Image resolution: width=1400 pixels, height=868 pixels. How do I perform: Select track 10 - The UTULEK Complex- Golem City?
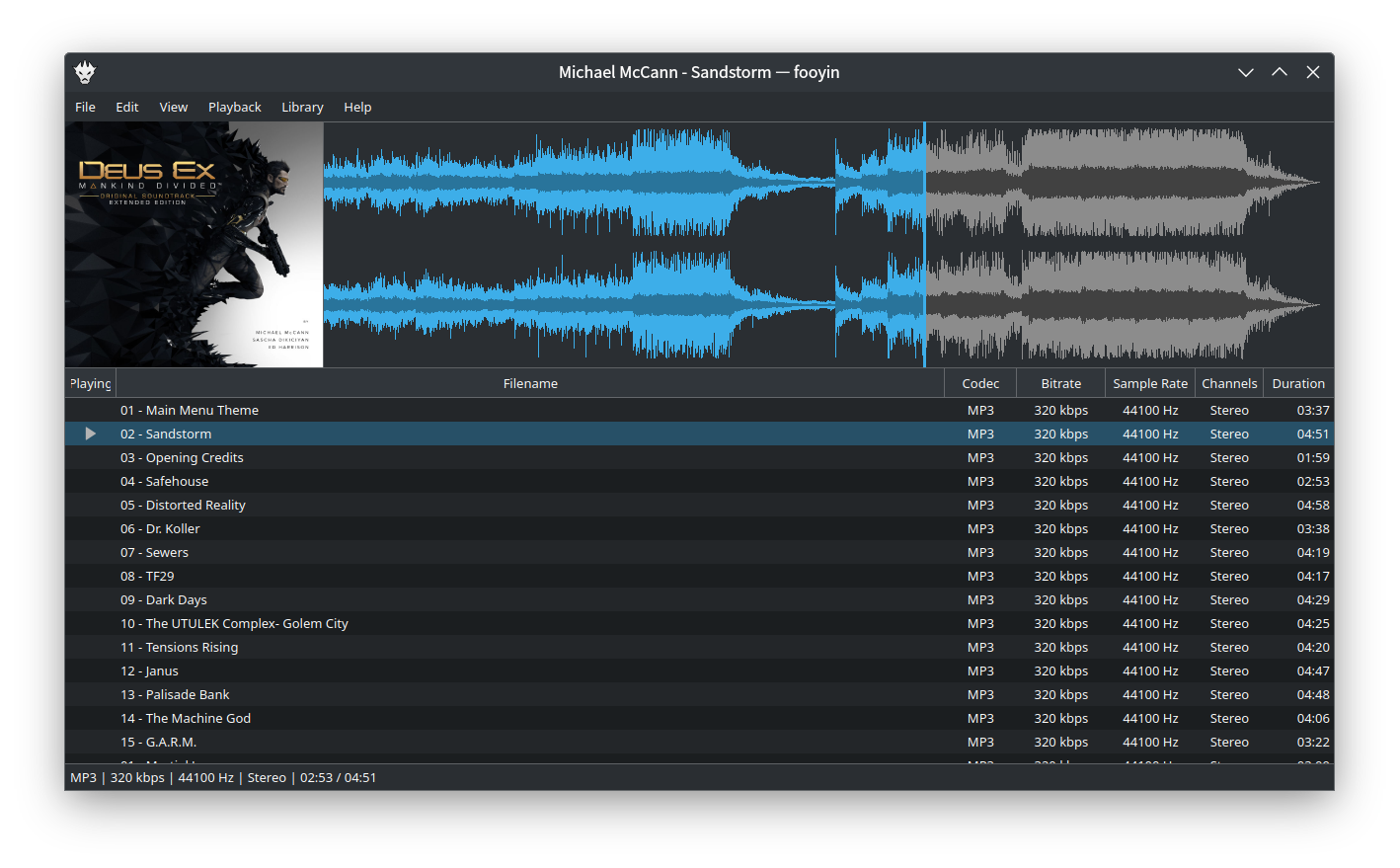point(234,623)
